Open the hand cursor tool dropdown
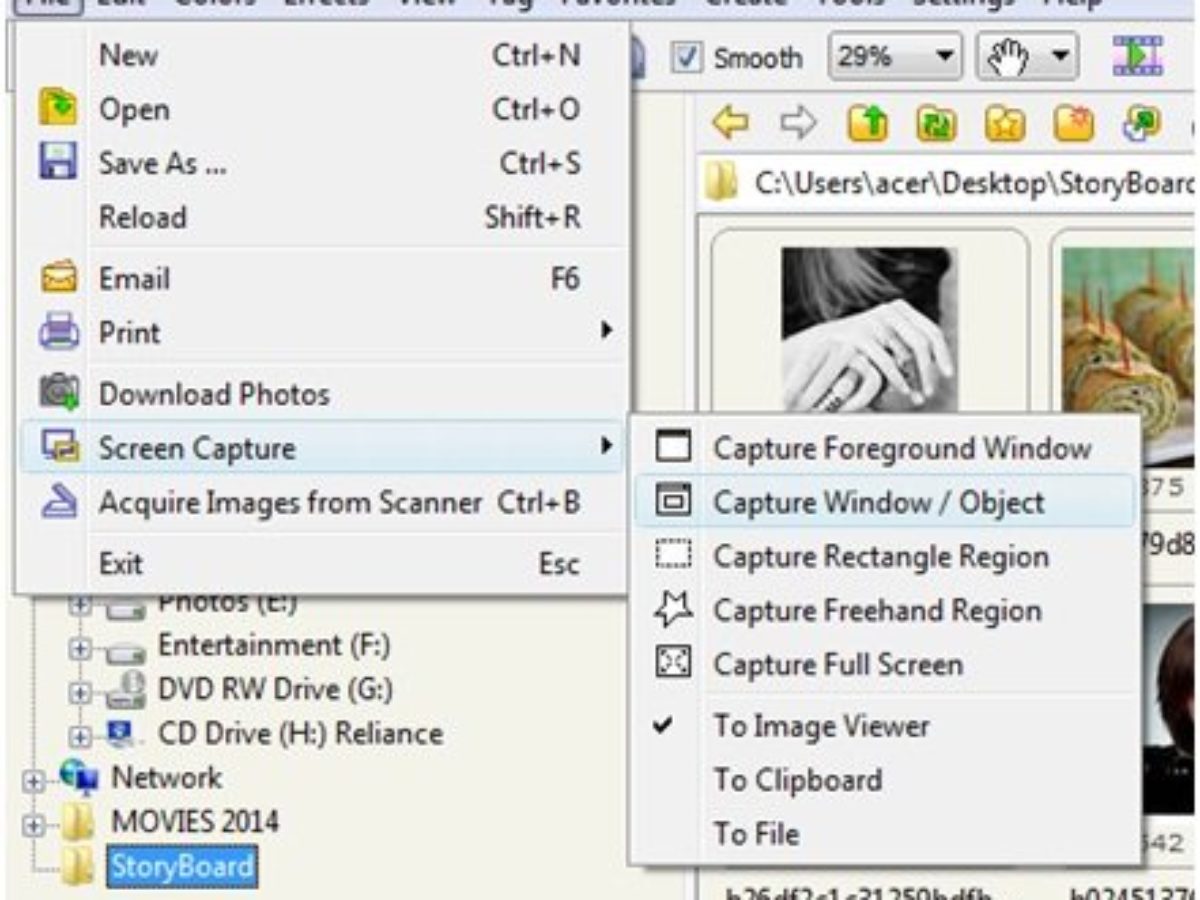The width and height of the screenshot is (1200, 900). (1058, 57)
